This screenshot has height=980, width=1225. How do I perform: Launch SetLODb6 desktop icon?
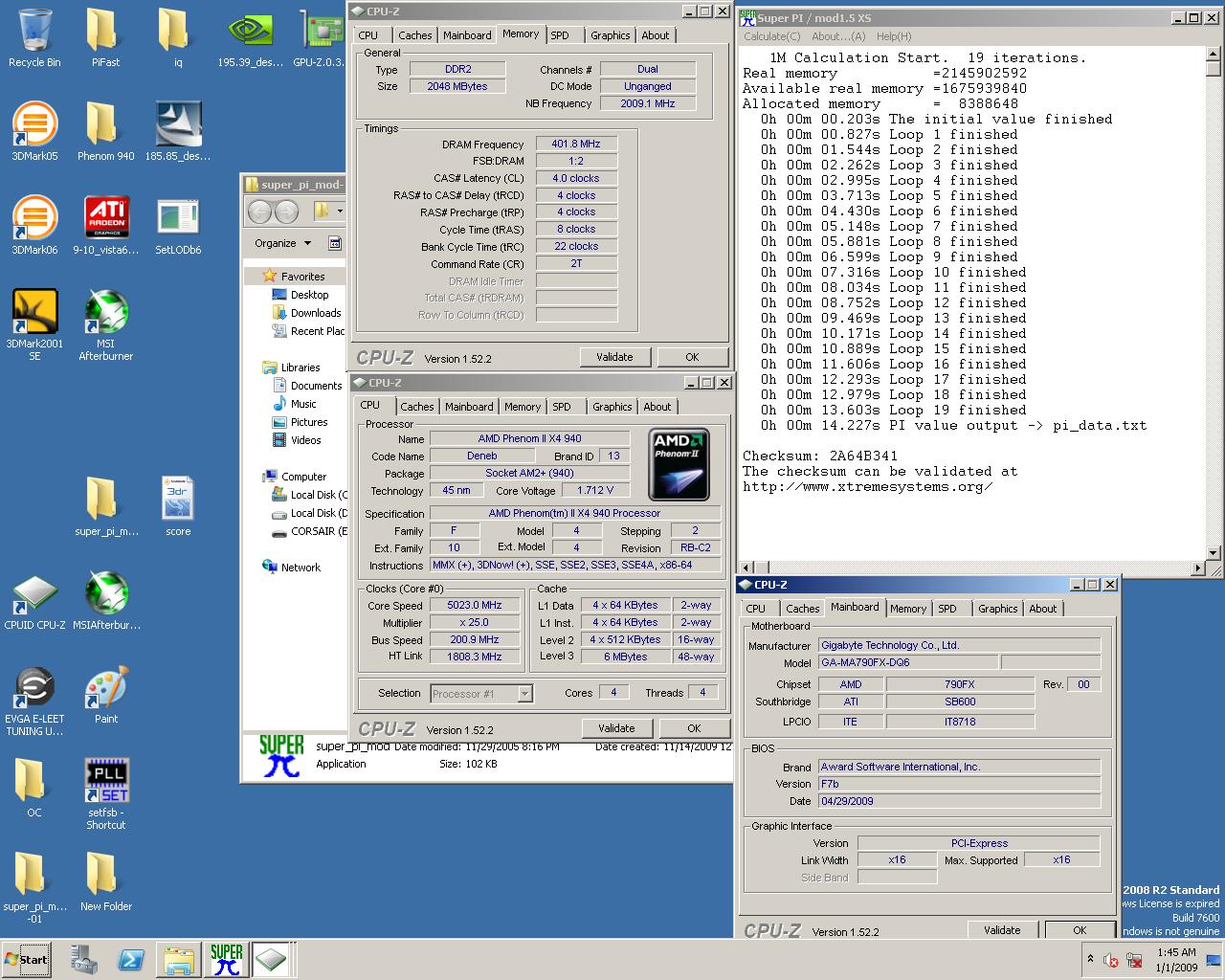[x=177, y=225]
